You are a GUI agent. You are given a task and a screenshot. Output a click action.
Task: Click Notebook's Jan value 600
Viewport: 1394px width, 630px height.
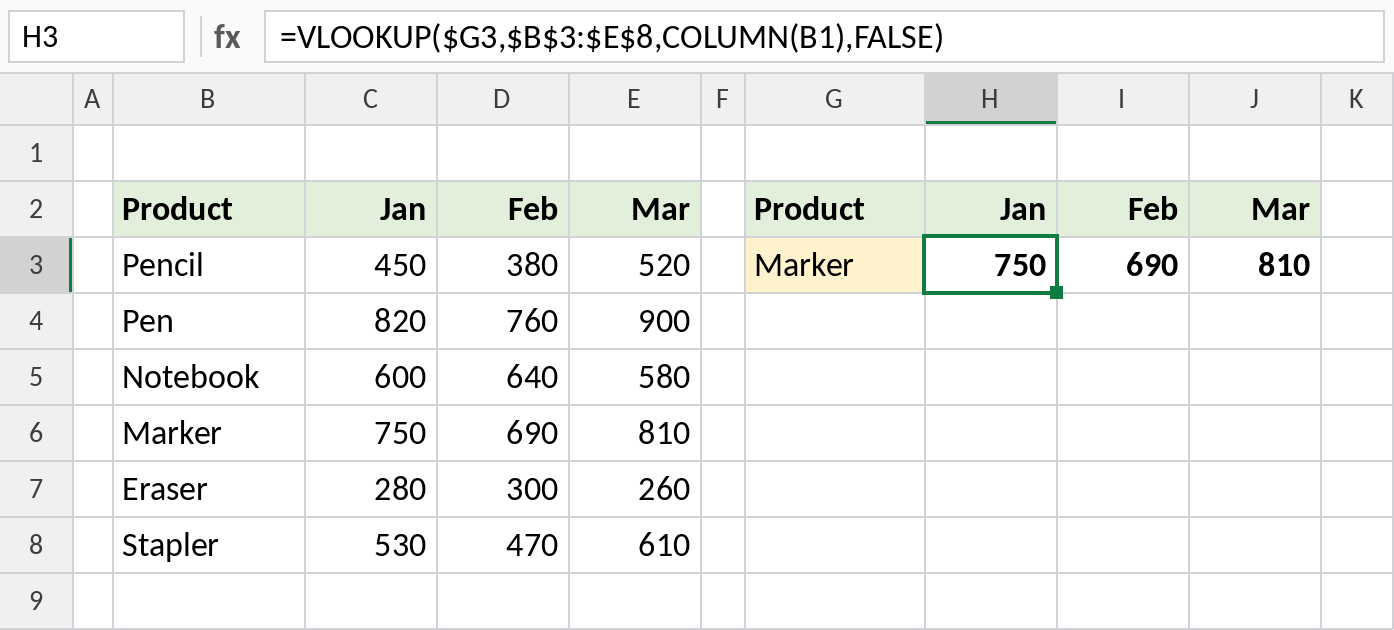(371, 377)
